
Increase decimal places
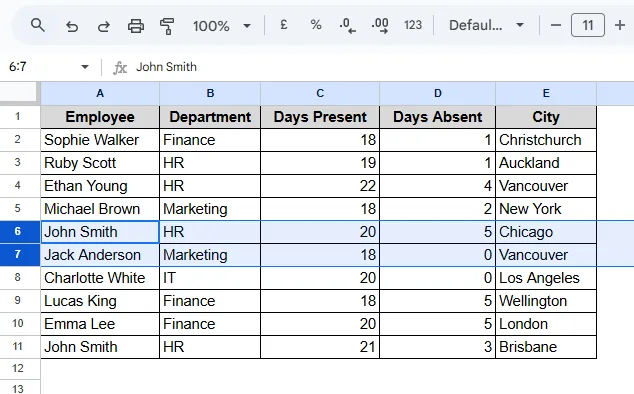coord(380,25)
